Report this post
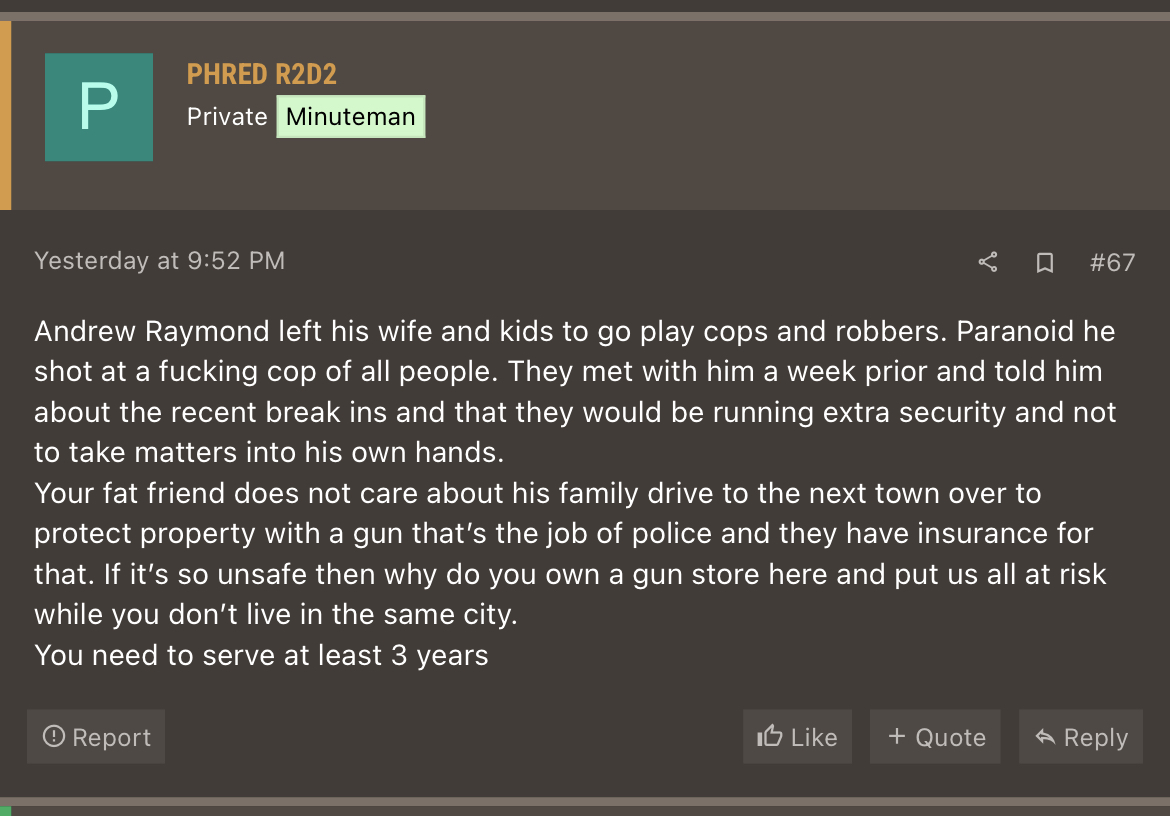This screenshot has width=1170, height=816. point(96,737)
